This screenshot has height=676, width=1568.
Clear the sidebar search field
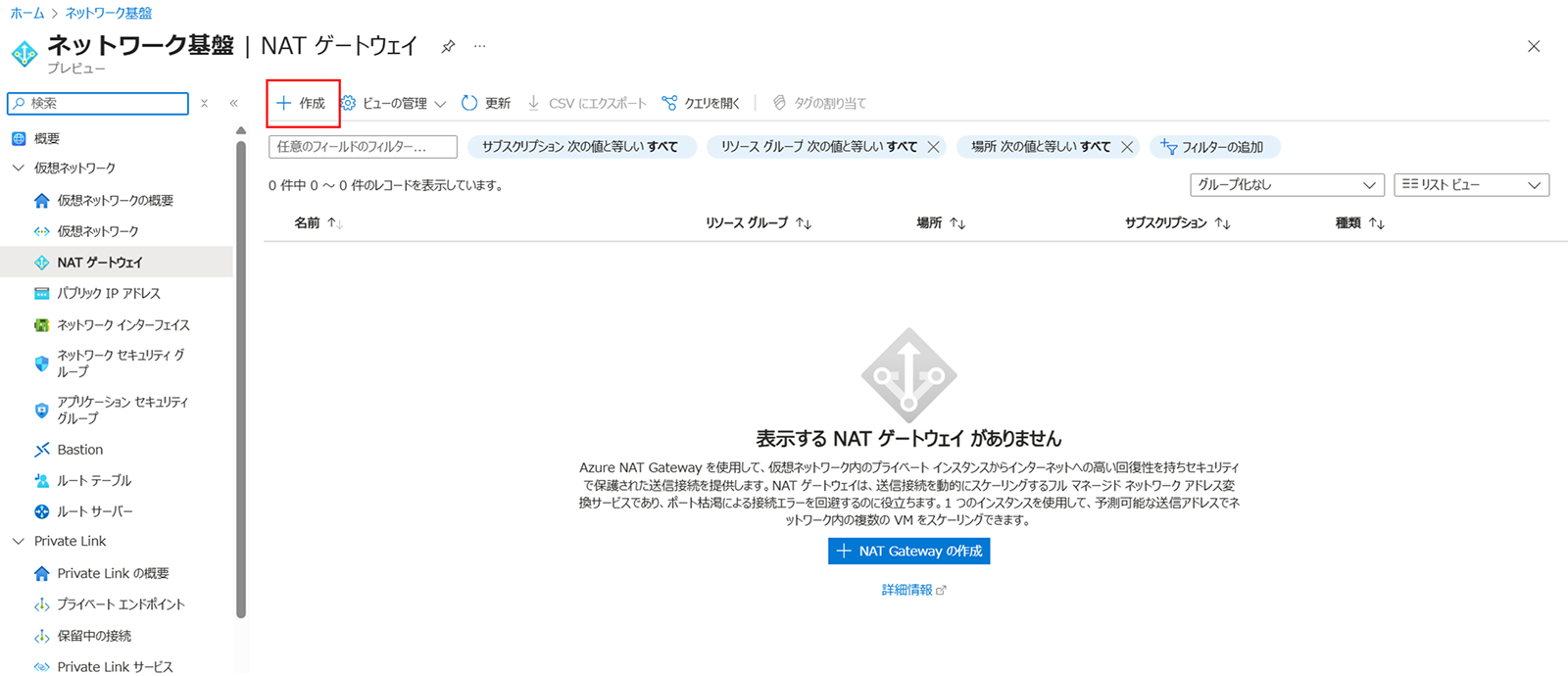click(x=204, y=103)
